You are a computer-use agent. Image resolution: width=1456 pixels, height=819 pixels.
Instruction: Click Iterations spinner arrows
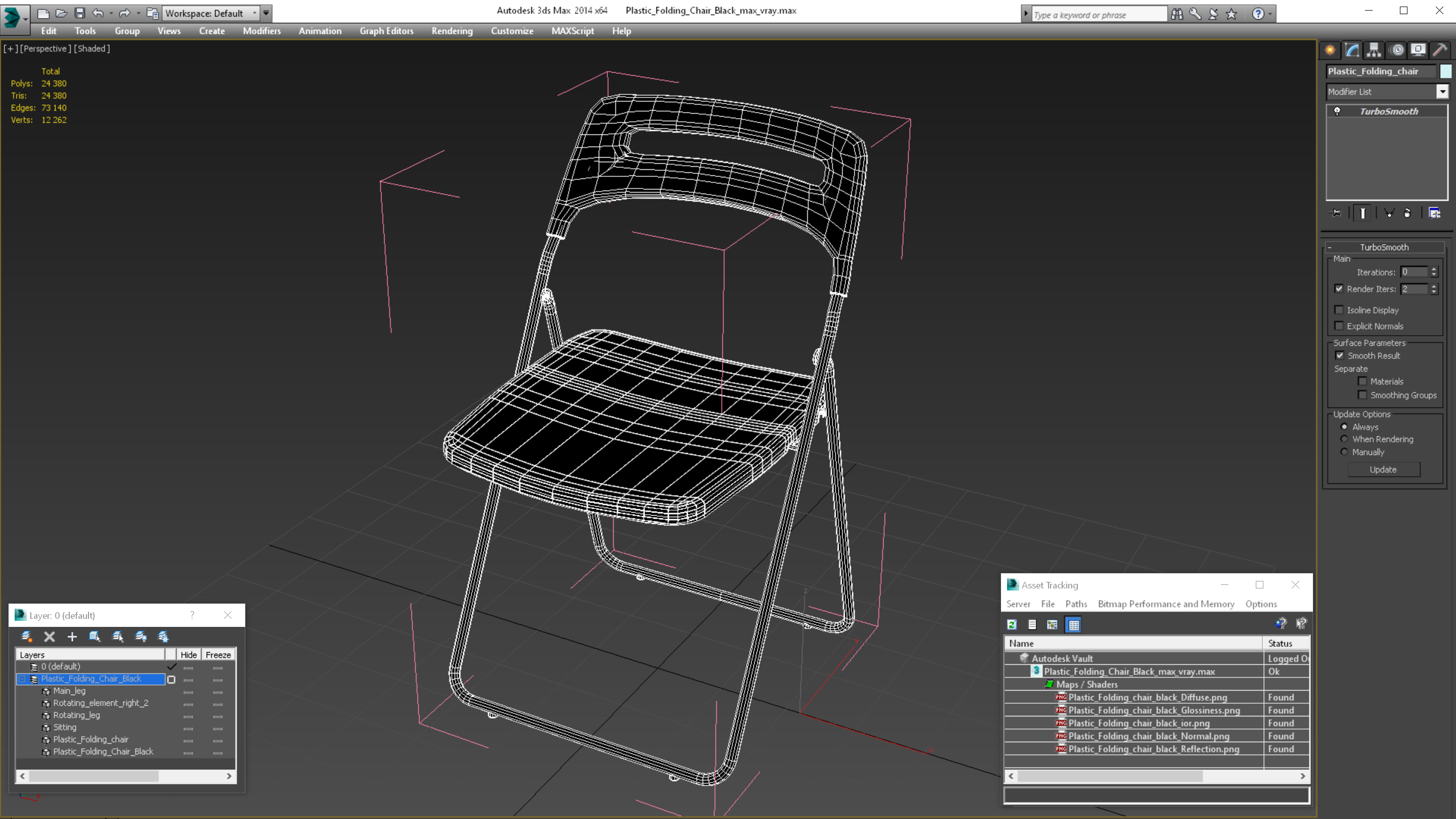pos(1434,272)
